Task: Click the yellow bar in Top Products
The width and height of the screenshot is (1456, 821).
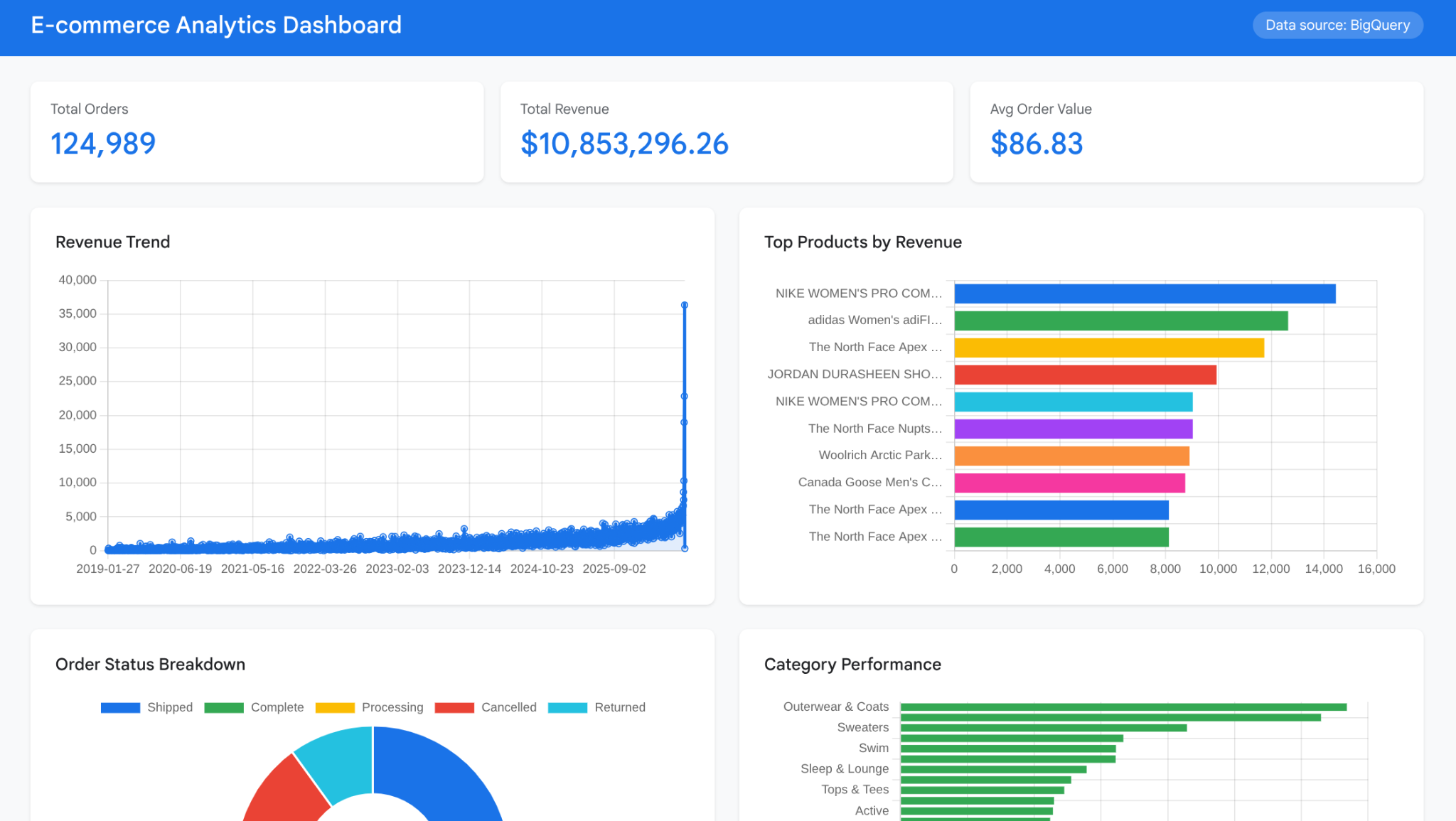Action: click(1109, 348)
